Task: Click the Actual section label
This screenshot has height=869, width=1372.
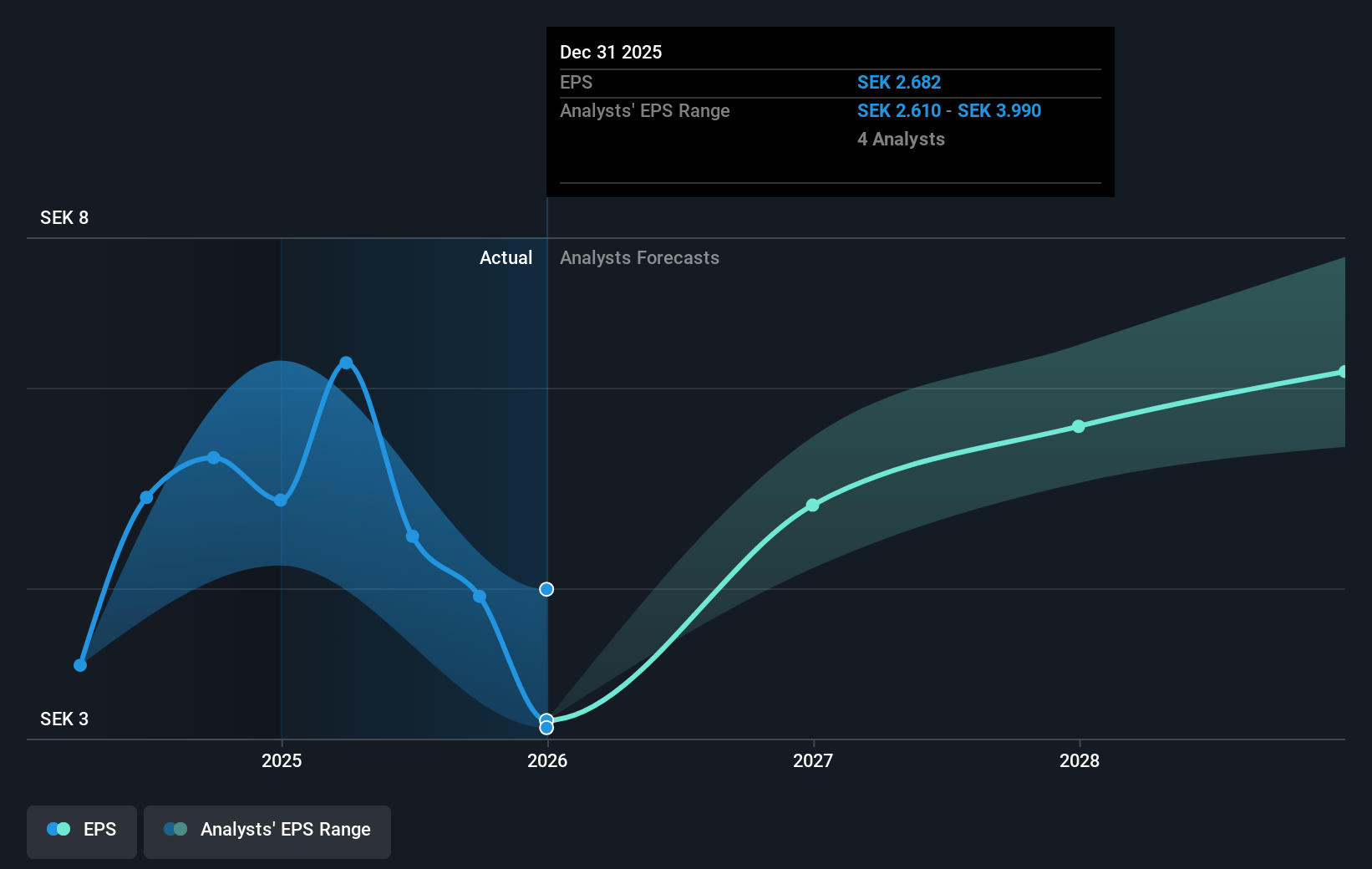Action: click(506, 258)
